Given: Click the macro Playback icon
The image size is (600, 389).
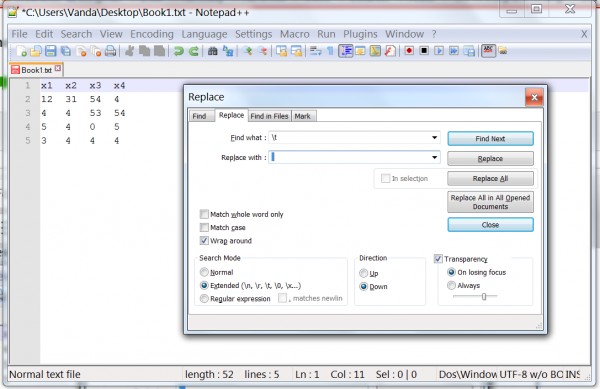Looking at the screenshot, I should (439, 51).
